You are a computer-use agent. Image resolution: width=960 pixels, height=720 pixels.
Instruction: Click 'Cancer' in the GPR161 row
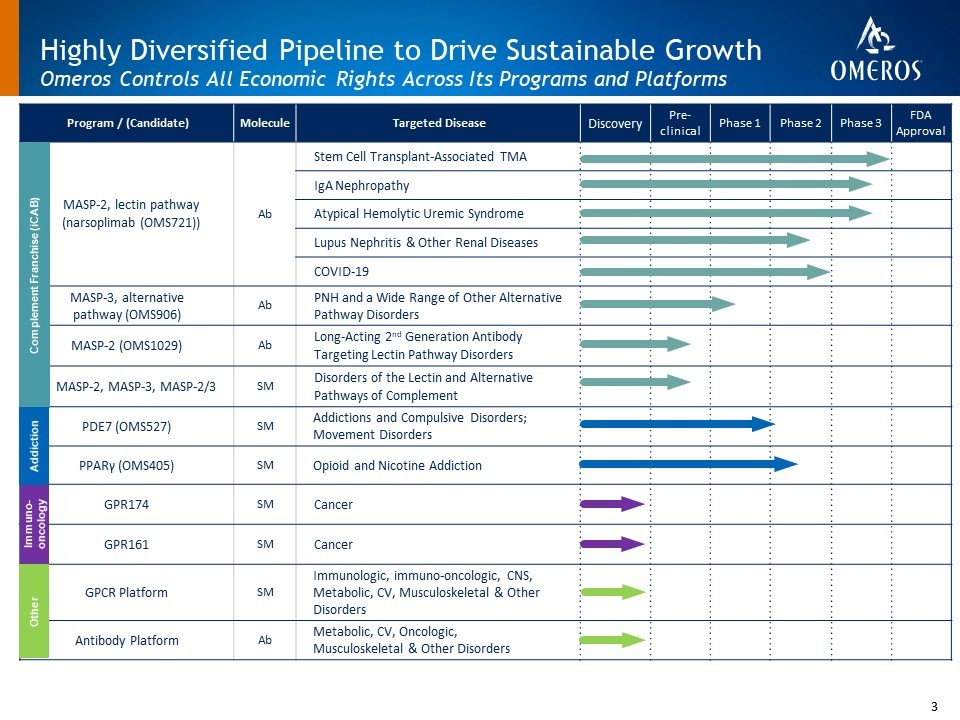pos(333,544)
